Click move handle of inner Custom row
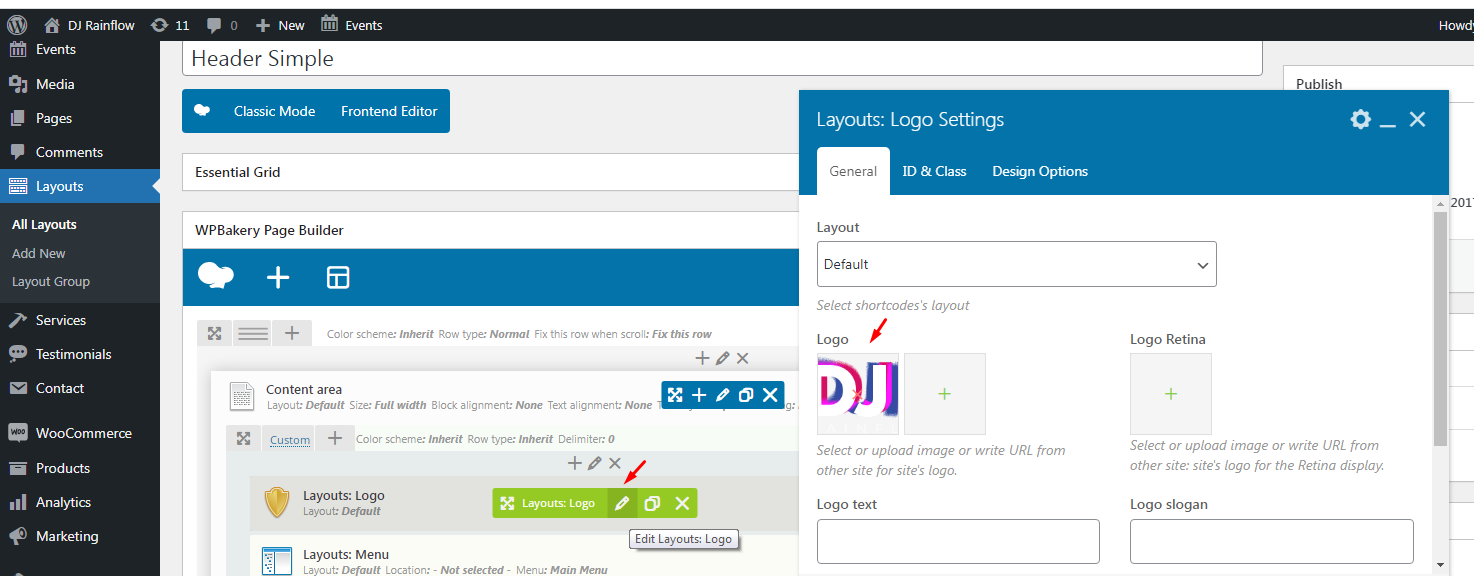The image size is (1474, 576). [243, 438]
